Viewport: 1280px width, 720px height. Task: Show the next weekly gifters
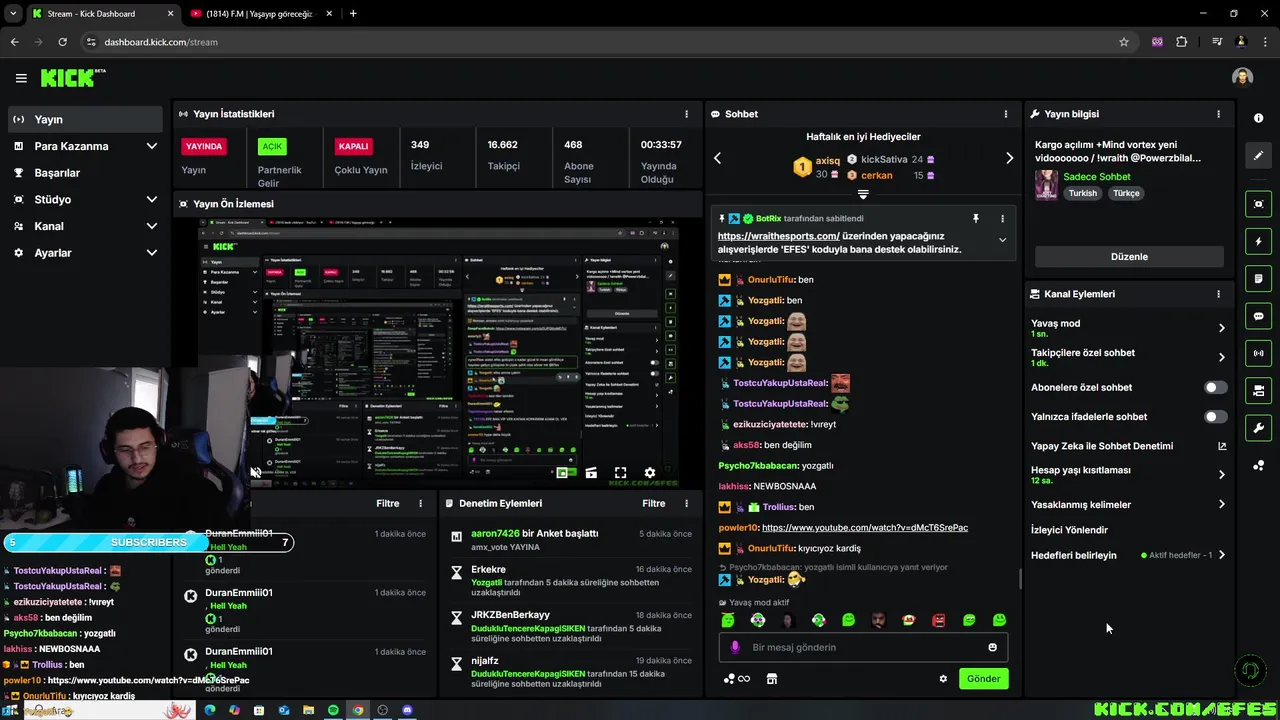click(1009, 158)
